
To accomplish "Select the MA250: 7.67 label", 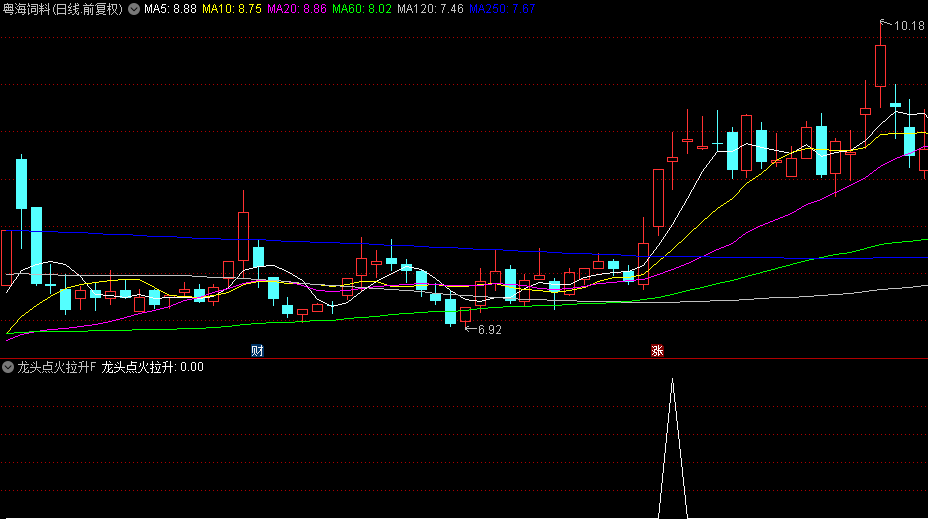I will coord(502,9).
